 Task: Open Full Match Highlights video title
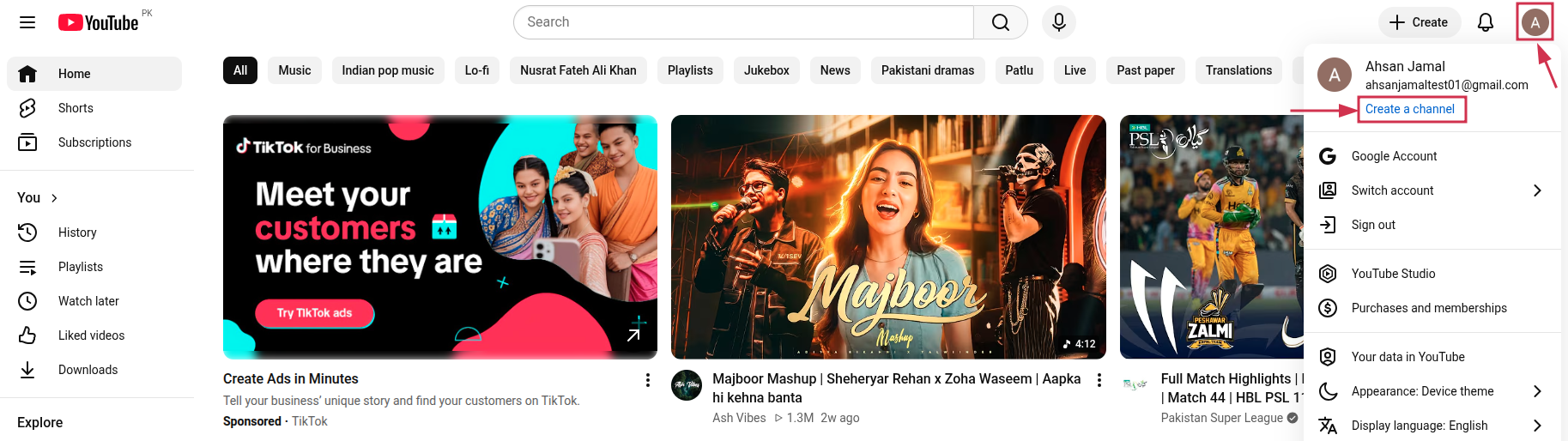tap(1232, 388)
